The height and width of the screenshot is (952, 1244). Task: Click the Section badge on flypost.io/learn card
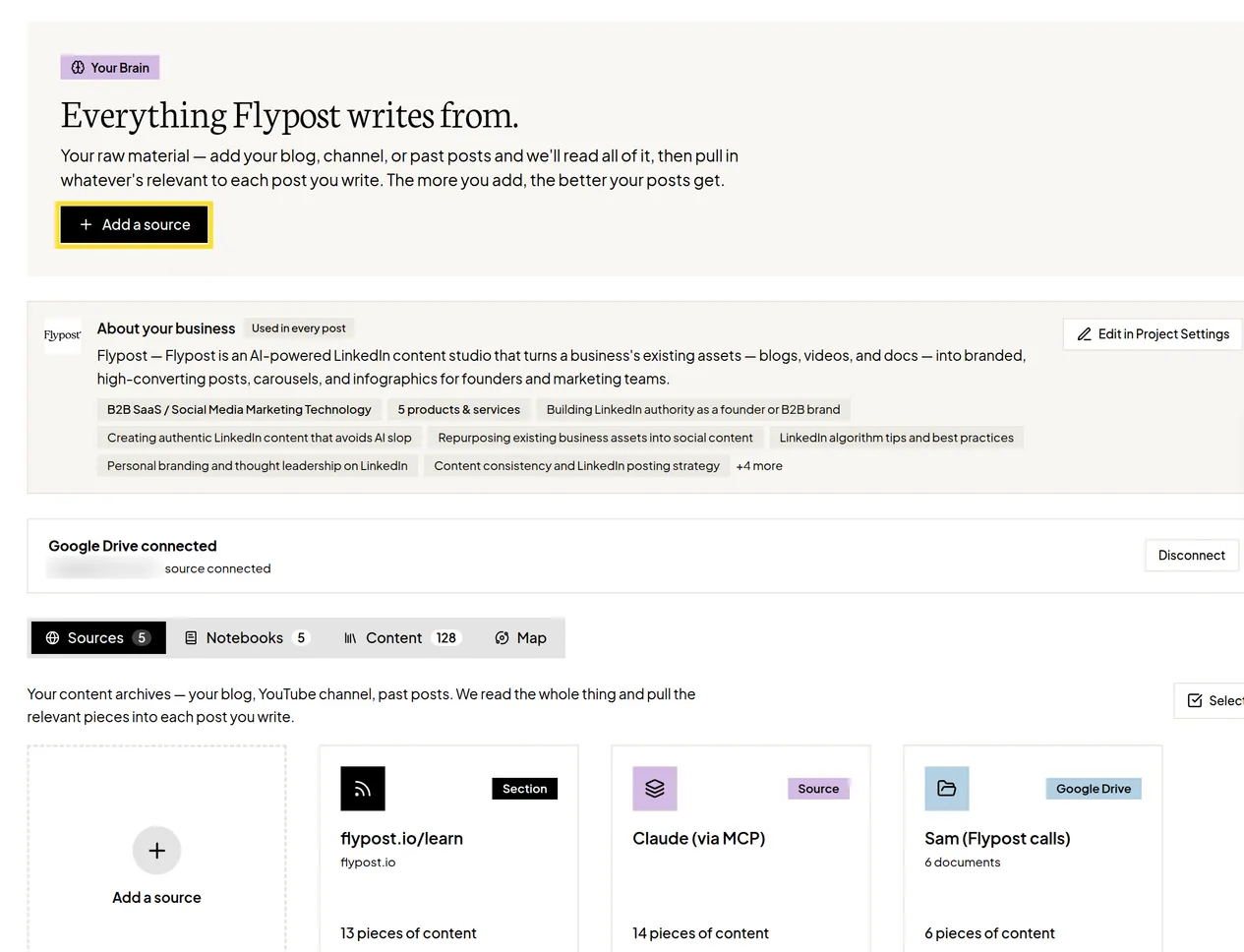pyautogui.click(x=525, y=789)
